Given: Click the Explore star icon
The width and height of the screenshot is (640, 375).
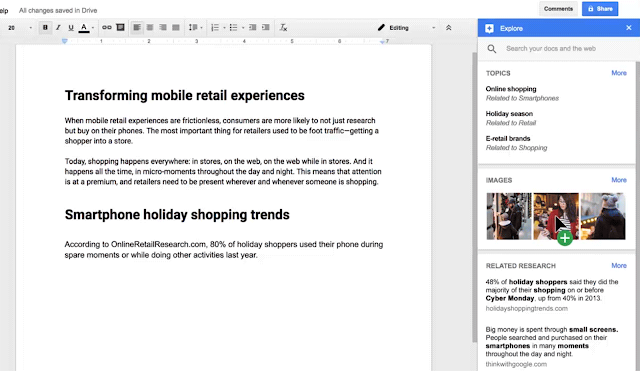Looking at the screenshot, I should point(489,28).
